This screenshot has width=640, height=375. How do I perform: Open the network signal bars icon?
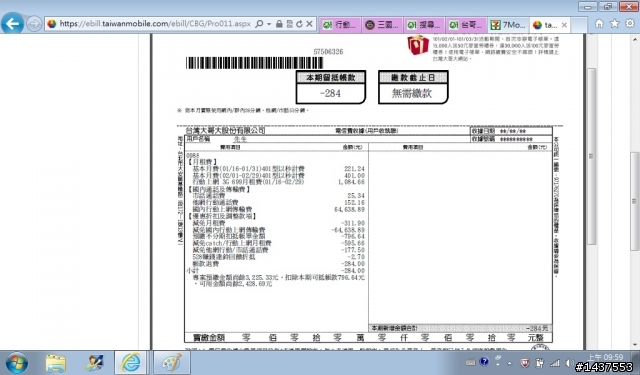tap(554, 362)
